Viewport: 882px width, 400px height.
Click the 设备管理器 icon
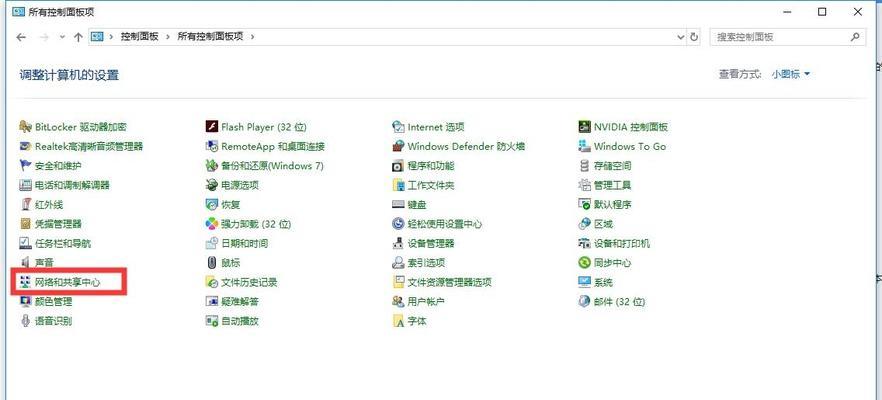(x=398, y=244)
